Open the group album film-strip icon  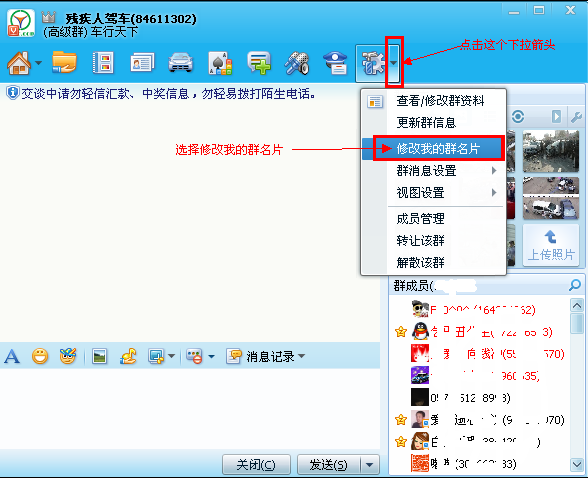coord(103,63)
